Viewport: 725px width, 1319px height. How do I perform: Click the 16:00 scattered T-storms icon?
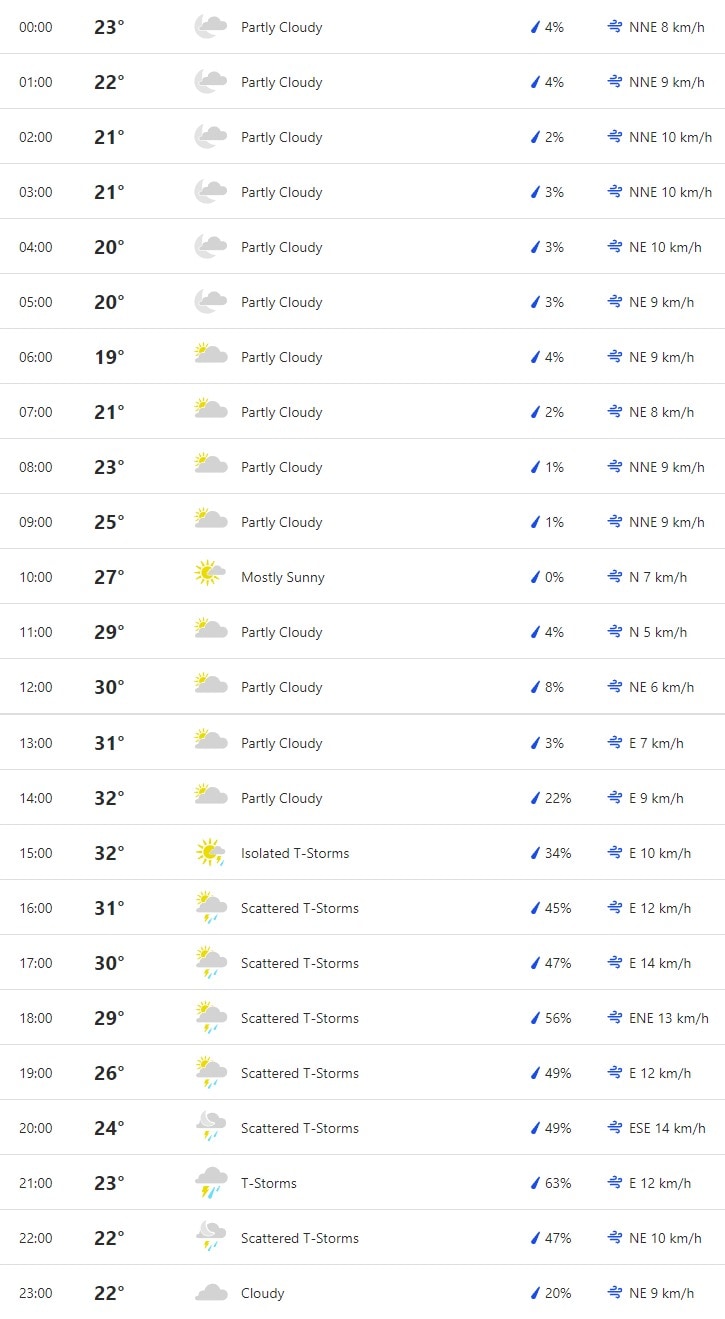coord(210,908)
